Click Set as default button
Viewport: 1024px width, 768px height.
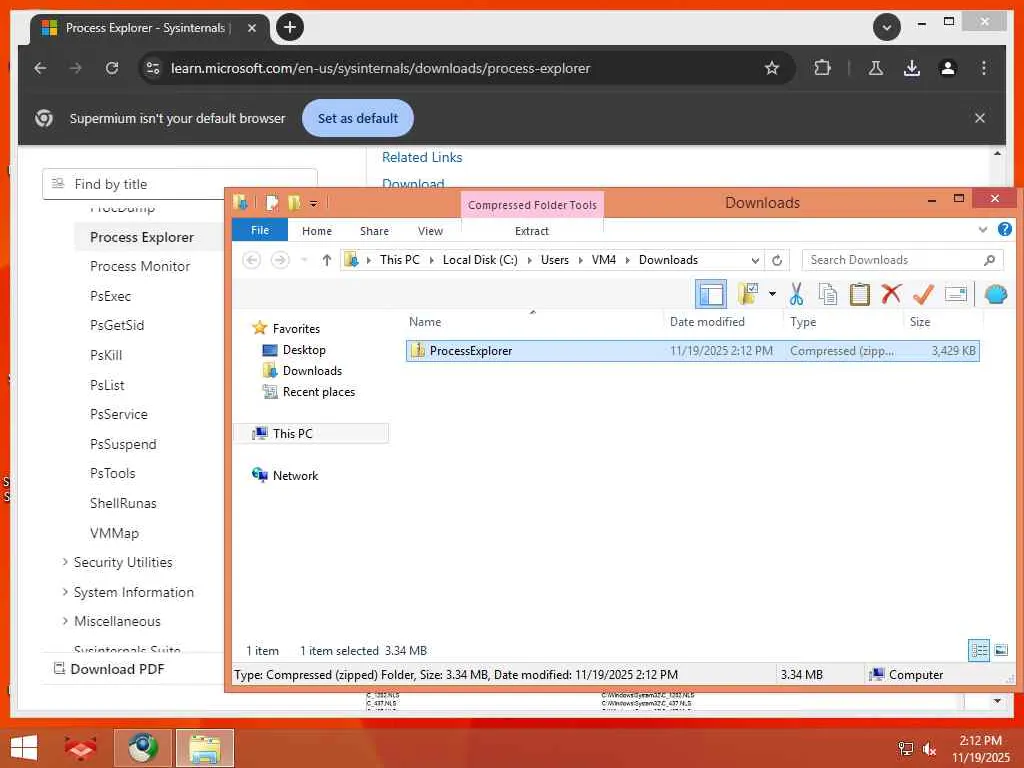click(357, 118)
